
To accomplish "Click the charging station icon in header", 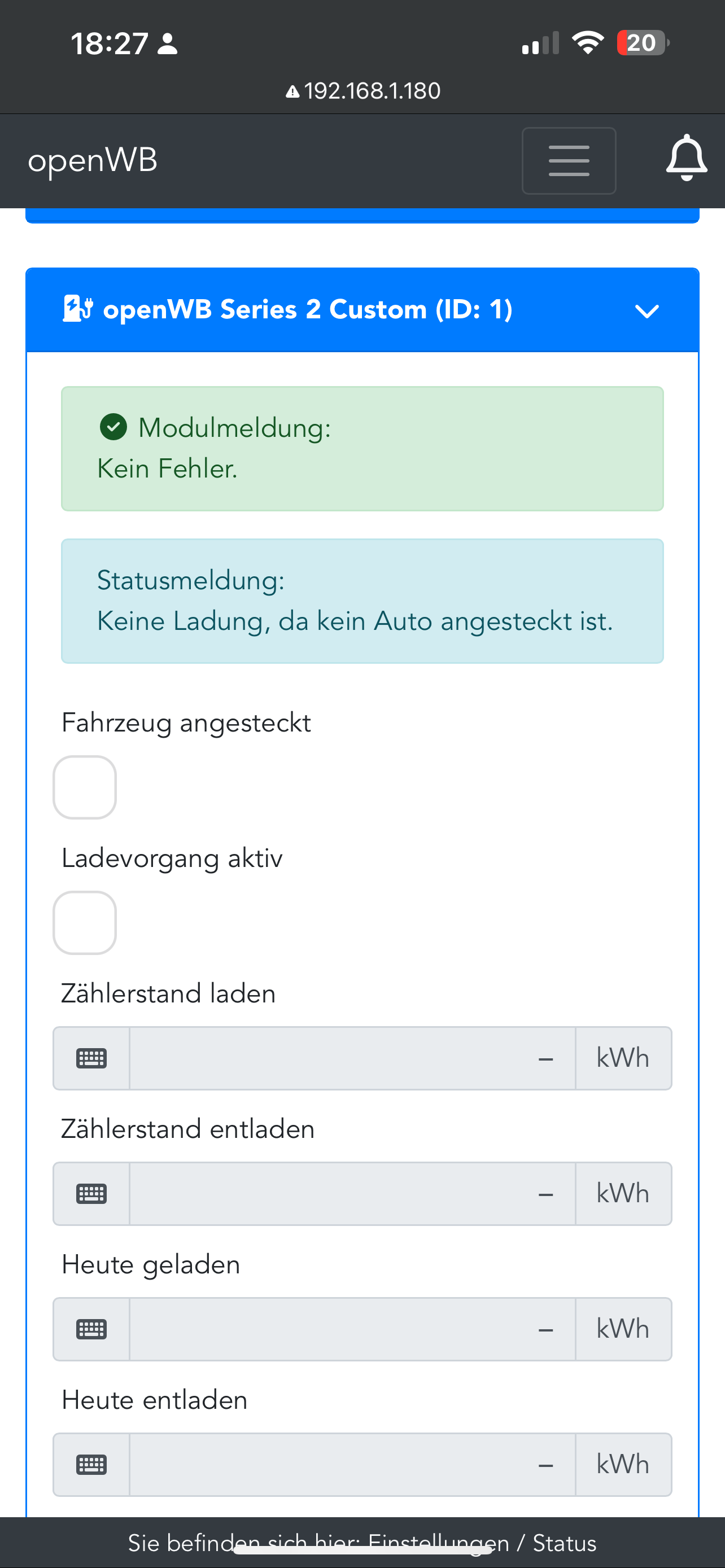I will click(77, 309).
